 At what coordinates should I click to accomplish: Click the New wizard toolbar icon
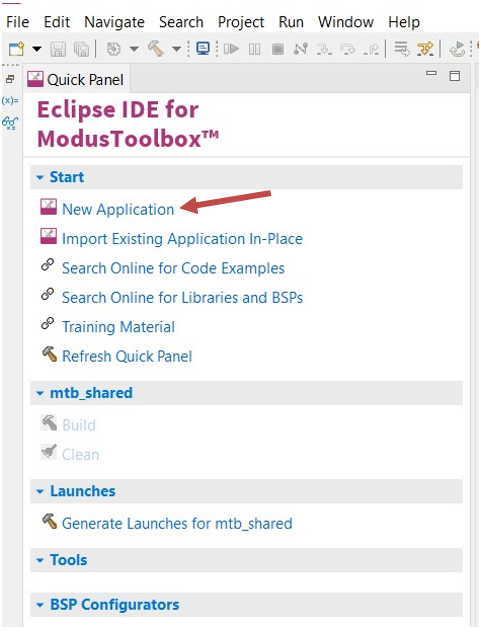click(17, 49)
